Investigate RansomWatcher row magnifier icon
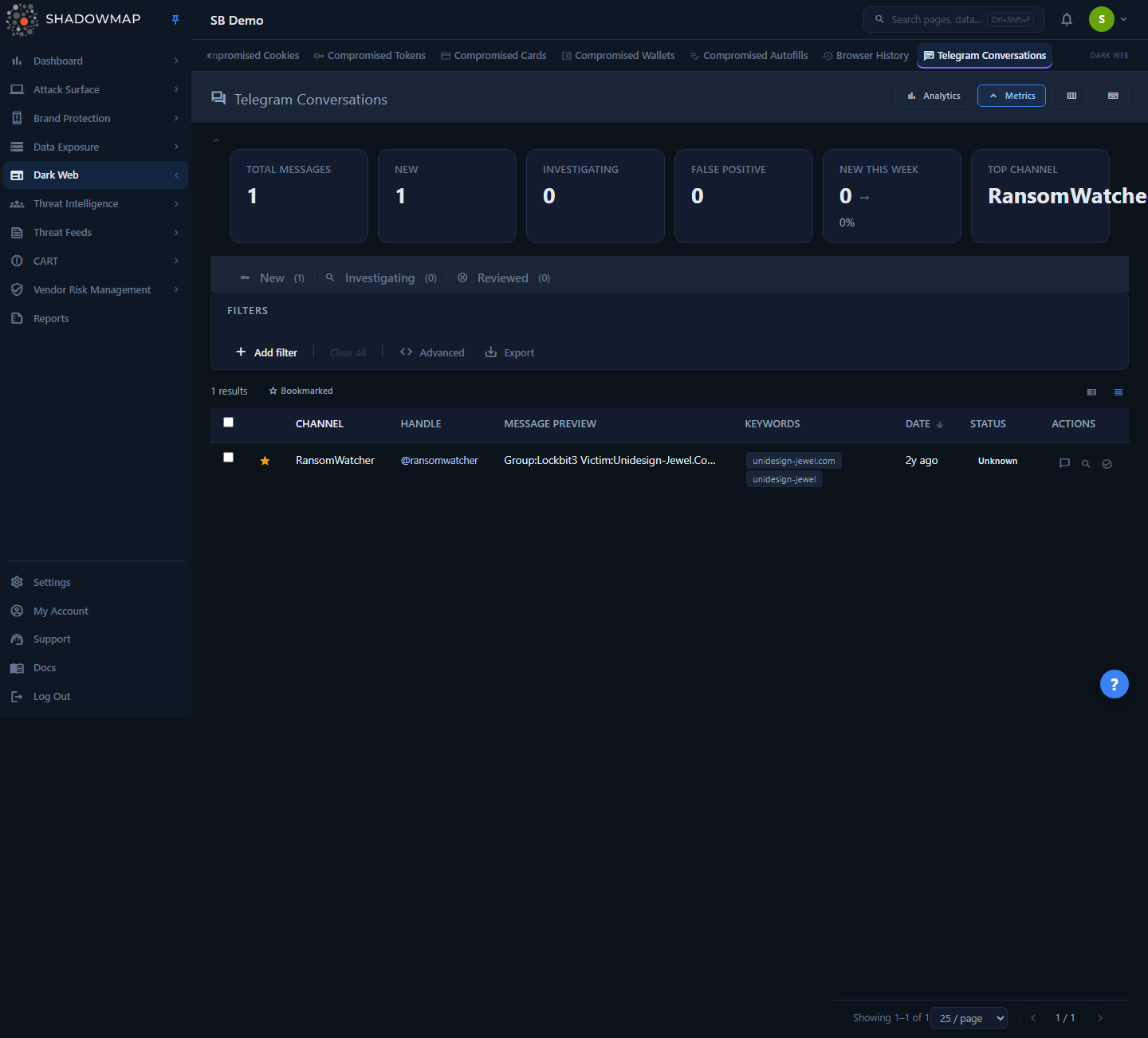This screenshot has width=1148, height=1038. coord(1086,463)
